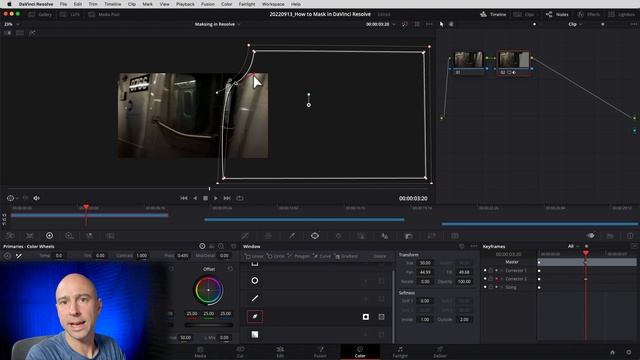This screenshot has width=640, height=360.
Task: Open the Clip node graph mode dropdown
Action: pyautogui.click(x=575, y=24)
